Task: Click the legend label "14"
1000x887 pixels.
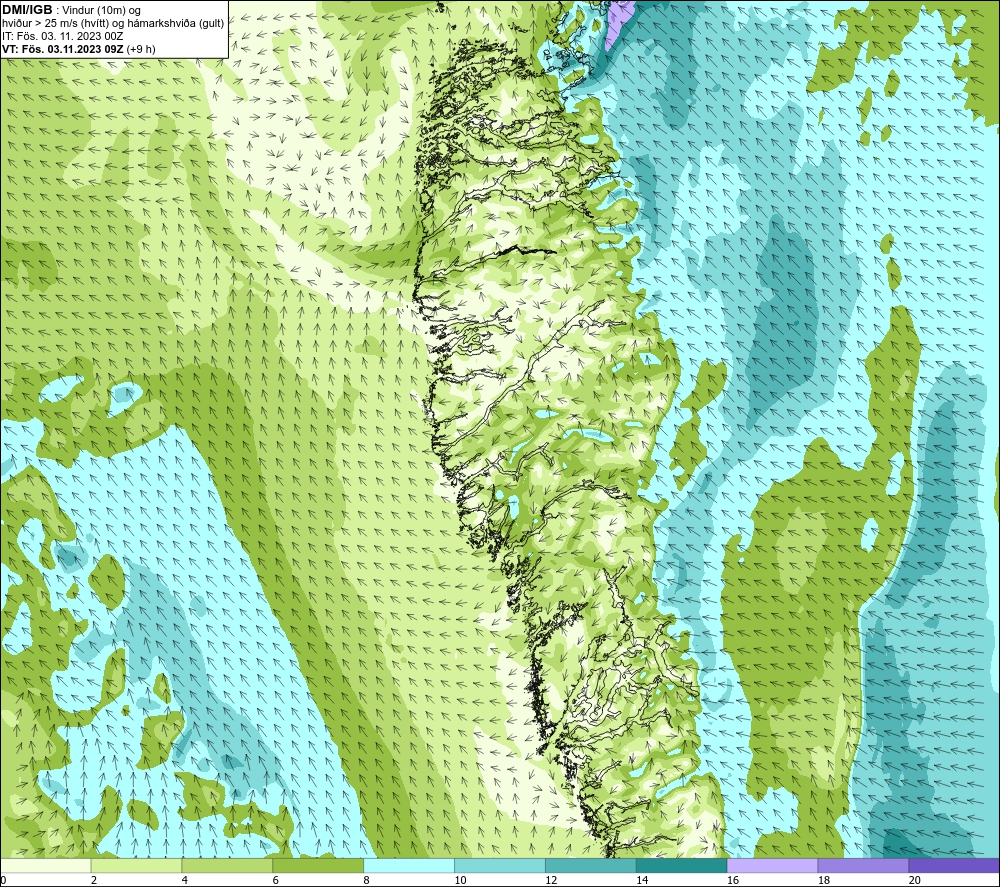Action: pos(642,880)
